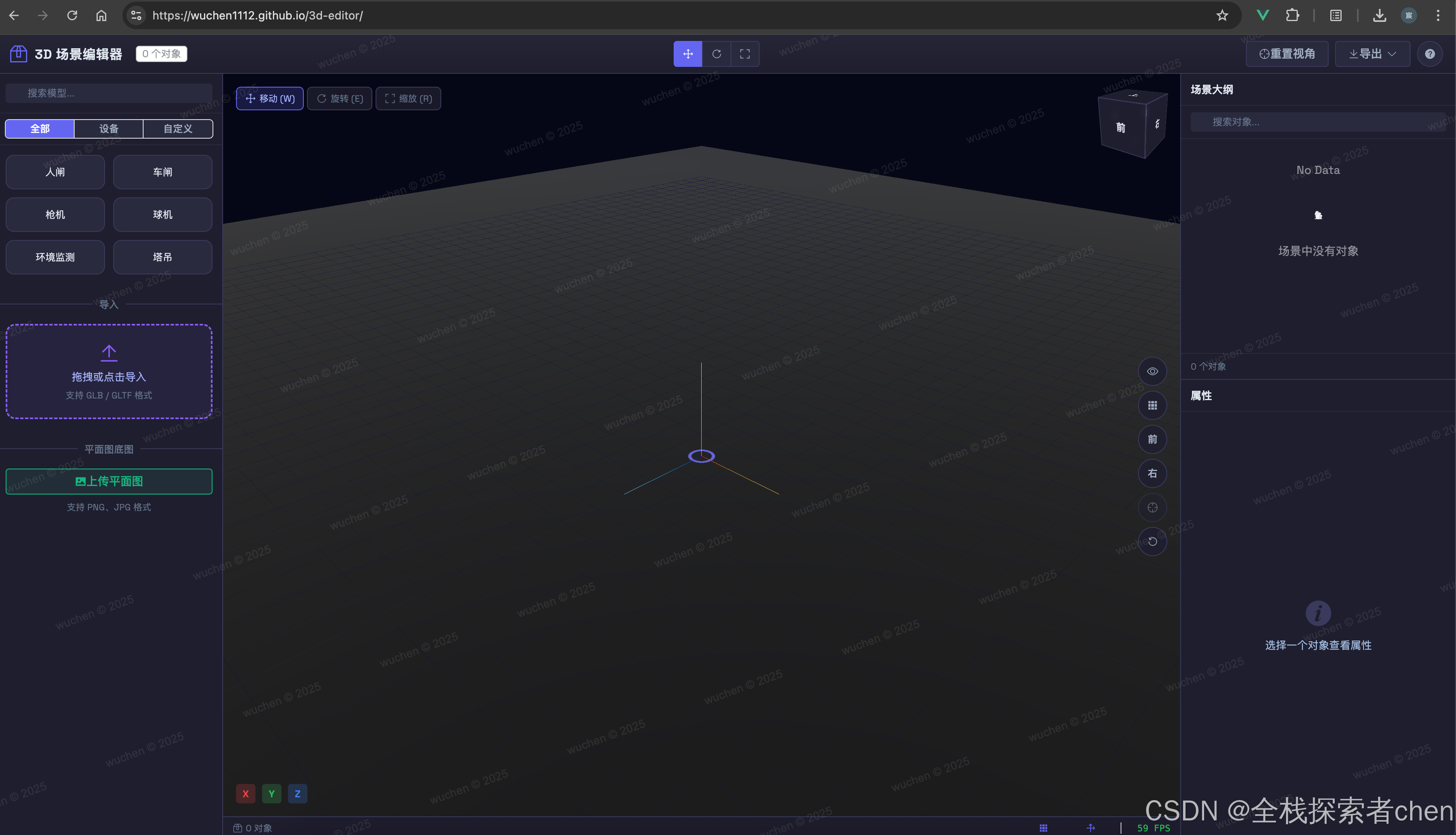Screen dimensions: 1456x835
Task: Select the 塔吊 model from library
Action: coord(162,257)
